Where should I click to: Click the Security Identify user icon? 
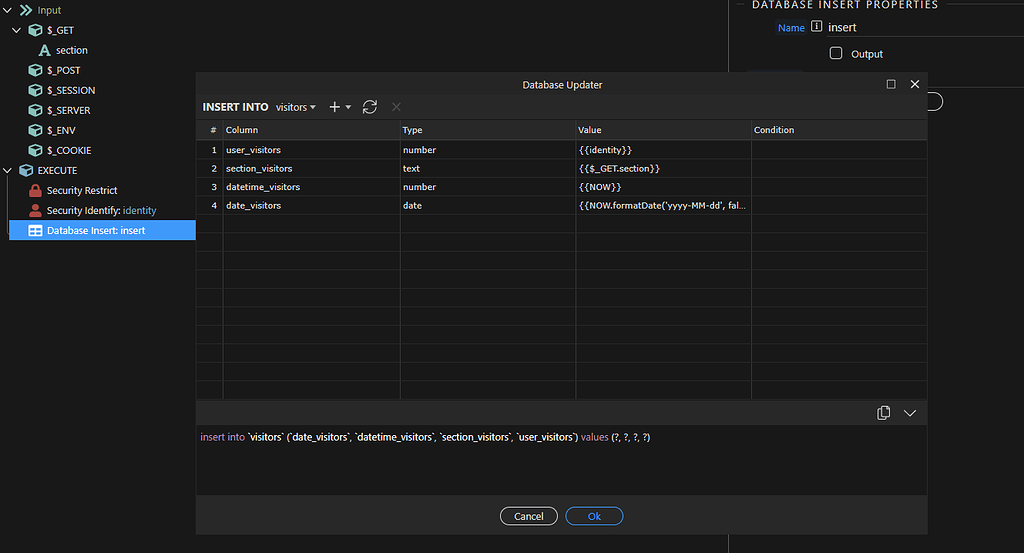pyautogui.click(x=35, y=210)
